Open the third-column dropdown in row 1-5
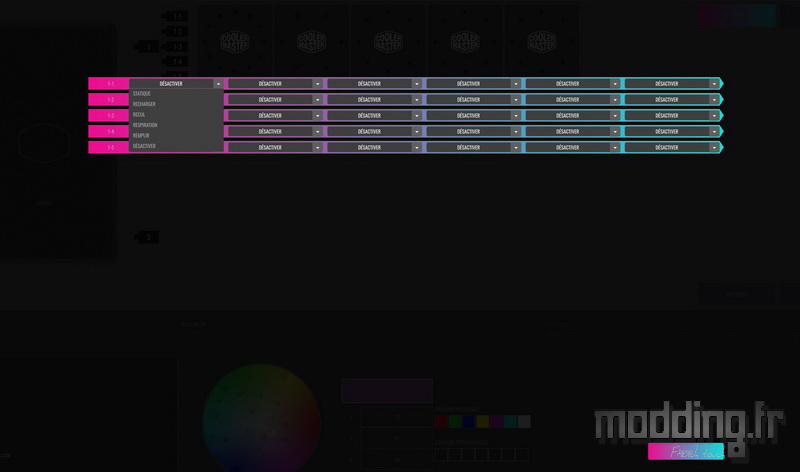Screen dimensions: 800x472 pyautogui.click(x=374, y=147)
